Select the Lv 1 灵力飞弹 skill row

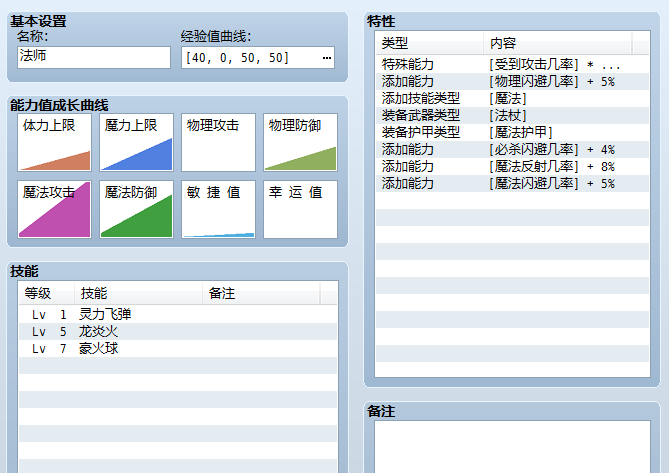[x=178, y=314]
